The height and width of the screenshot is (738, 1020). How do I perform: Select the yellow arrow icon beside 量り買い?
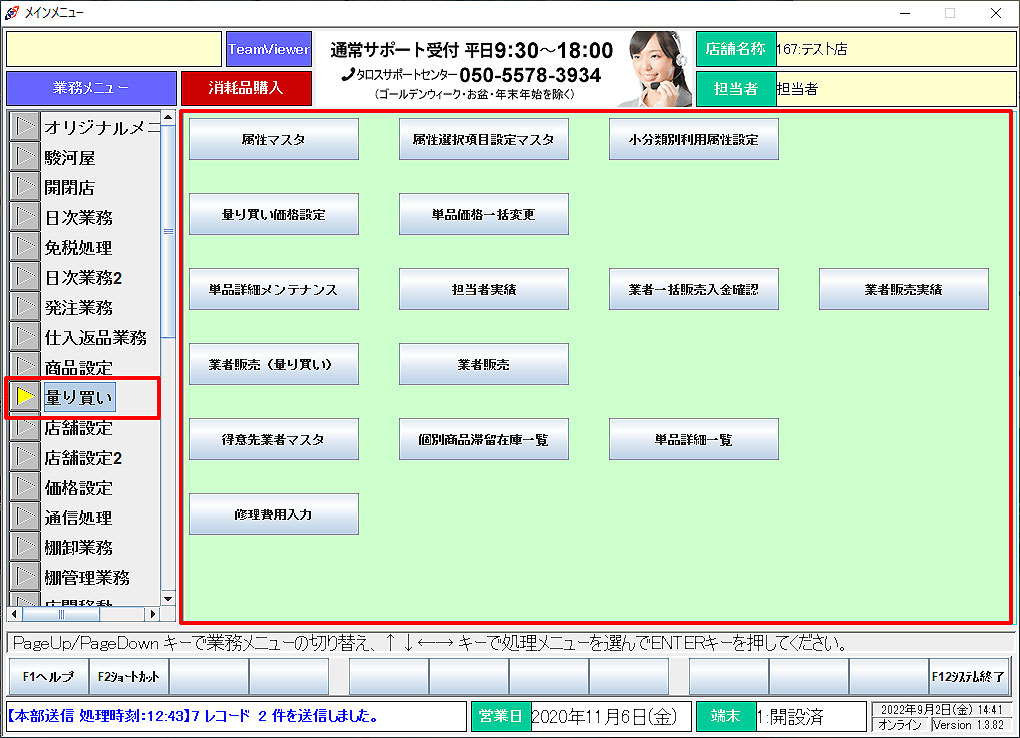click(x=25, y=397)
